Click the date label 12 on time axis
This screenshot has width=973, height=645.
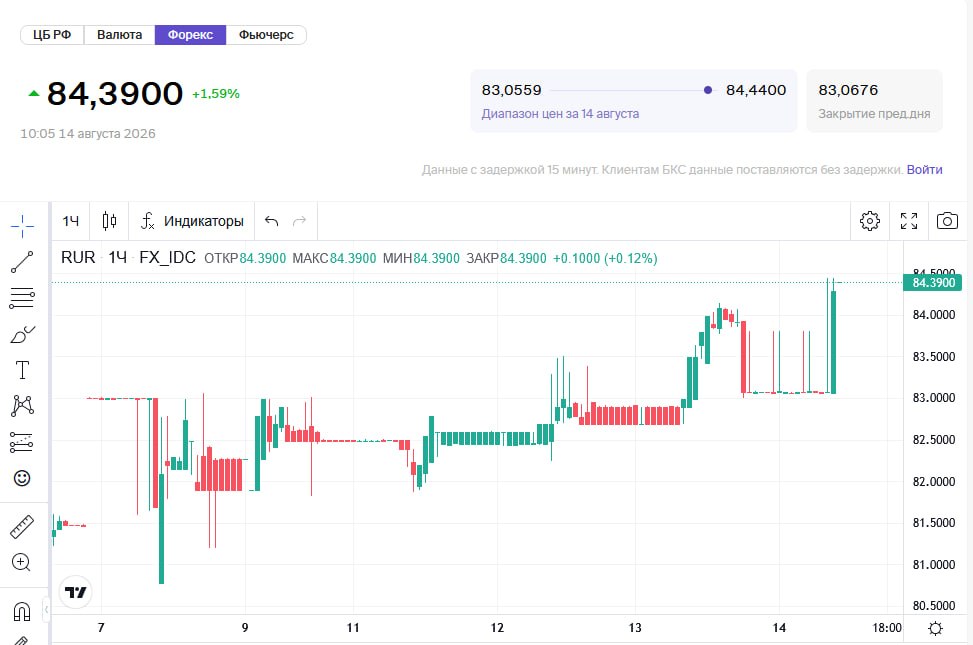(497, 628)
